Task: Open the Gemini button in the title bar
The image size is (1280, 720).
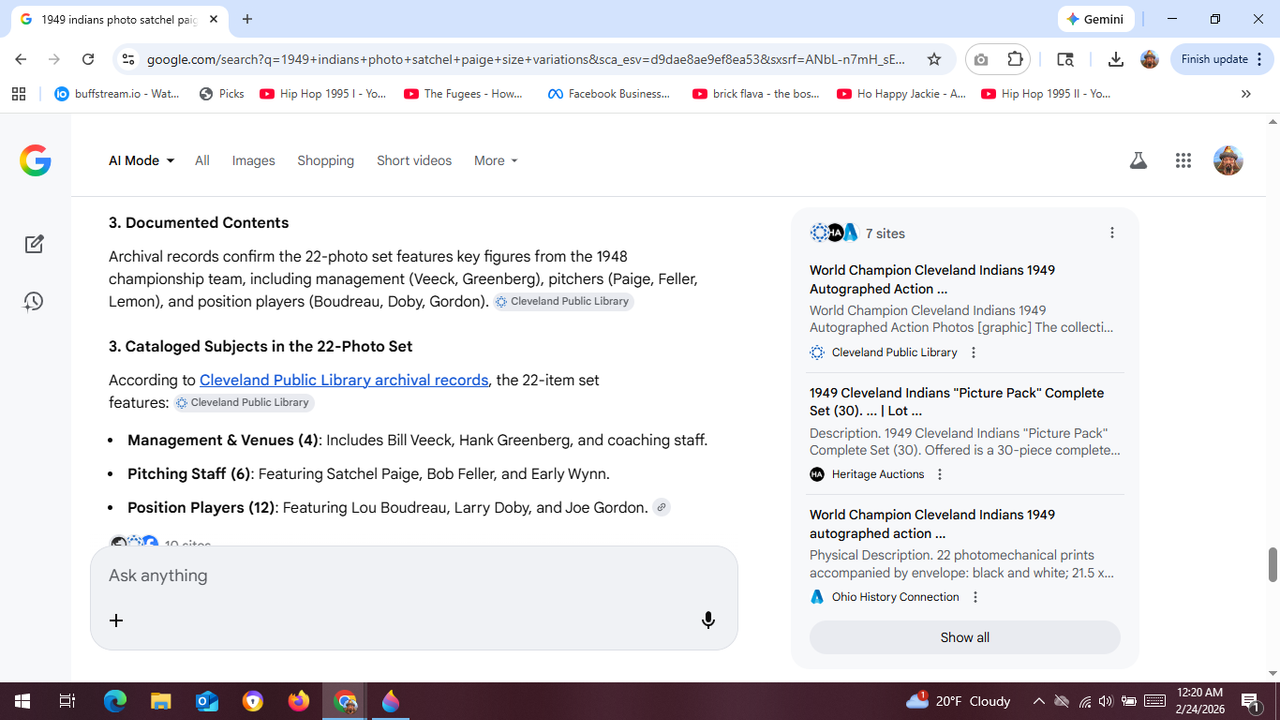Action: 1095,19
